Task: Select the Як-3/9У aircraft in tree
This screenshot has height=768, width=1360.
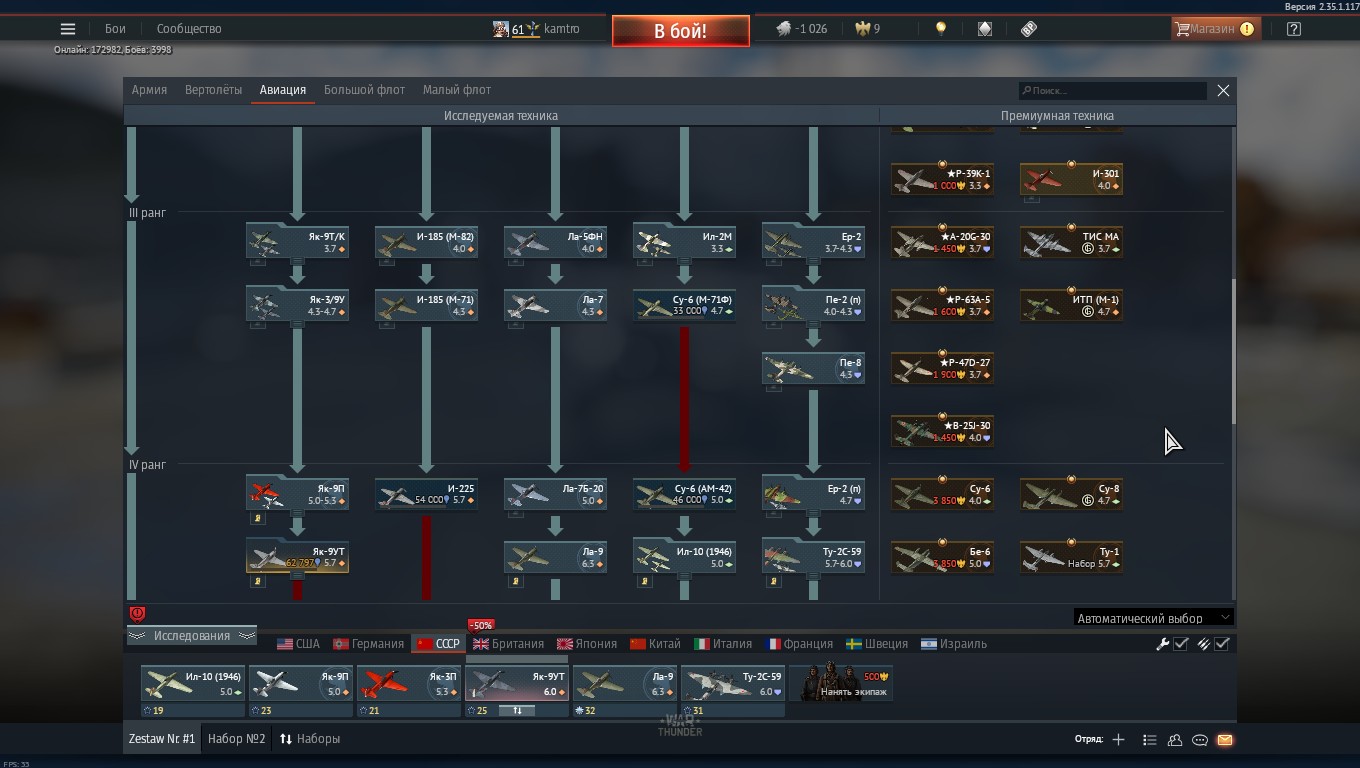Action: coord(297,305)
